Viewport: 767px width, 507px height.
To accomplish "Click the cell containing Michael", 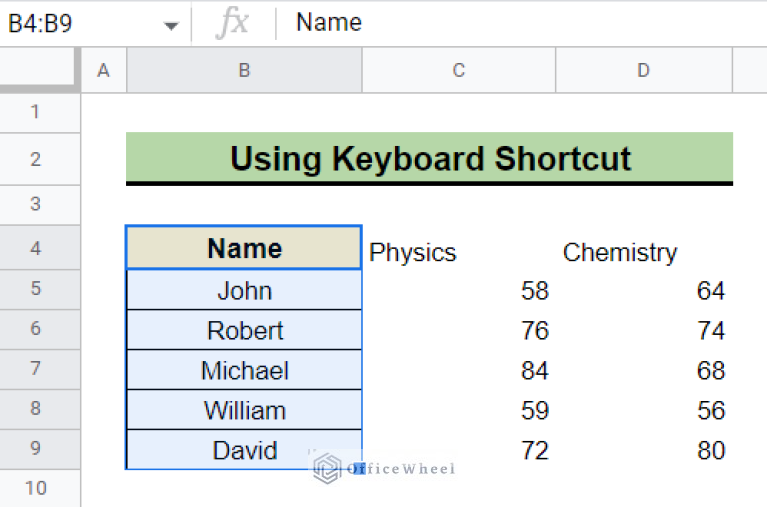I will tap(244, 371).
